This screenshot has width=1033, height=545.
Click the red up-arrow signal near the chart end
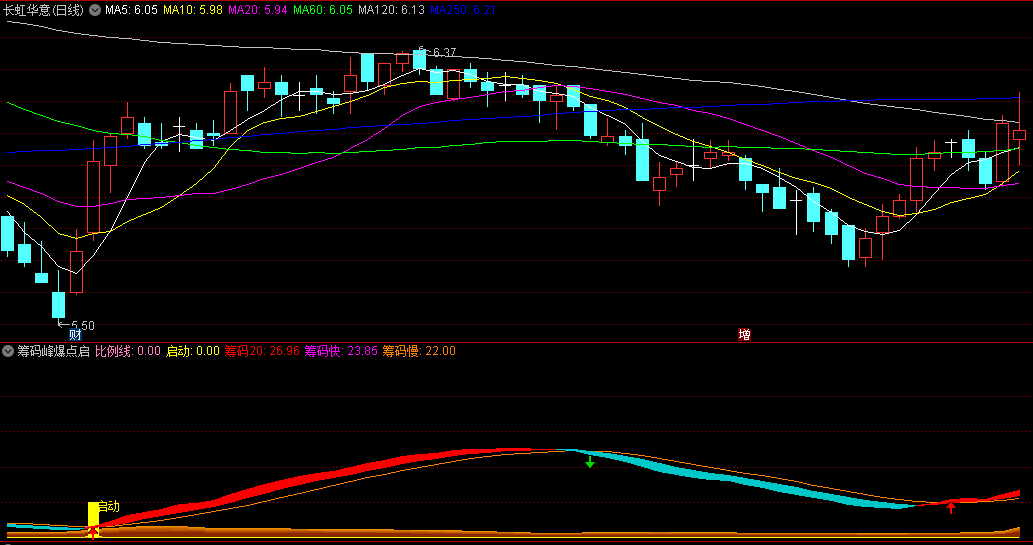pyautogui.click(x=951, y=507)
